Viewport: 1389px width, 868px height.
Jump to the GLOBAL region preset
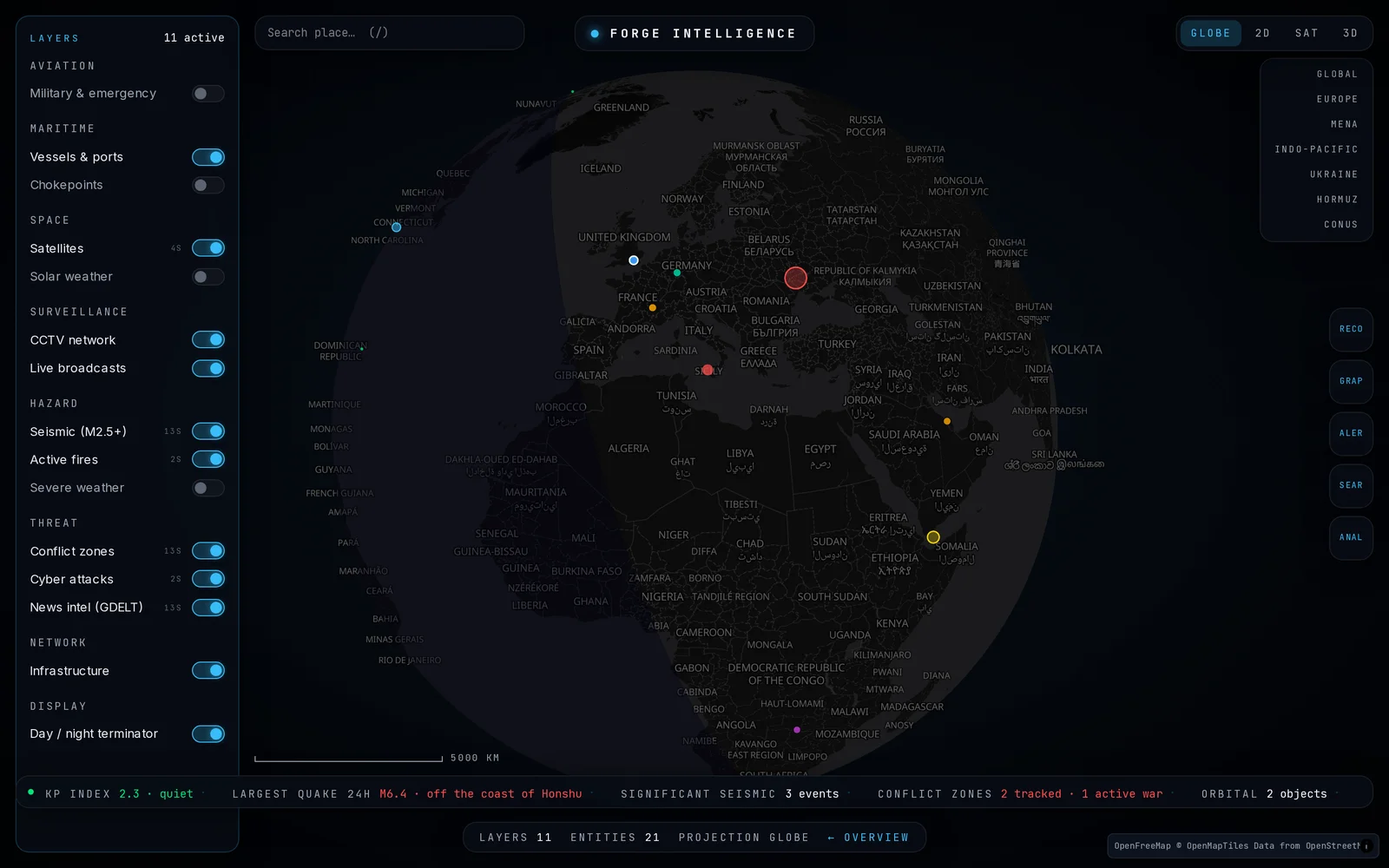(1337, 75)
